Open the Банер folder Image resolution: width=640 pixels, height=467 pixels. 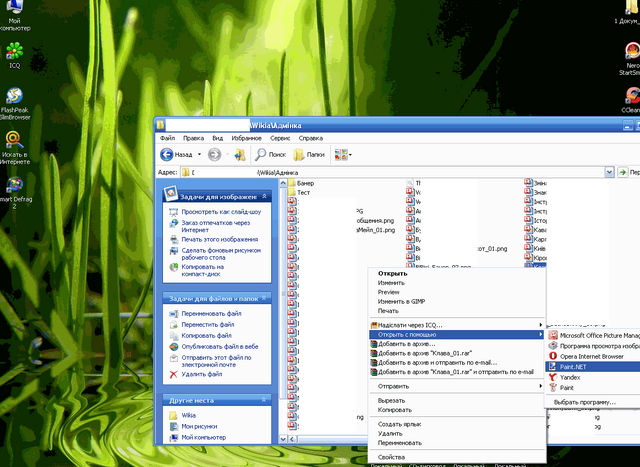pos(301,183)
